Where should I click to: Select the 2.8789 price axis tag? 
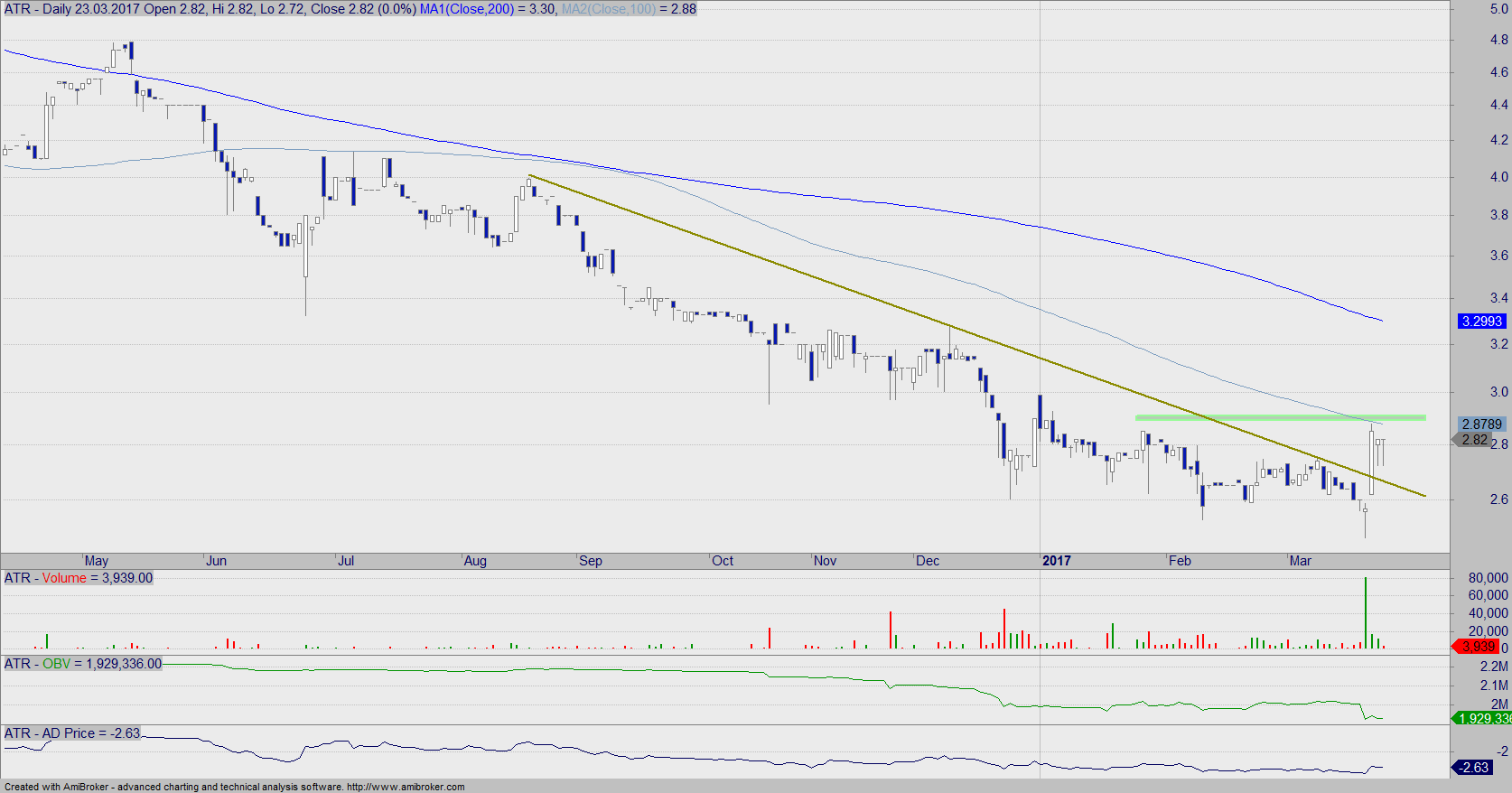pos(1481,424)
